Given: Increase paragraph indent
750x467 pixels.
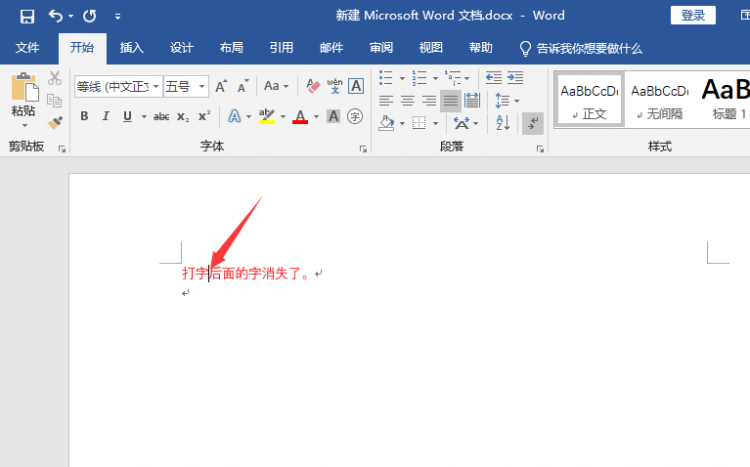Looking at the screenshot, I should coord(515,77).
